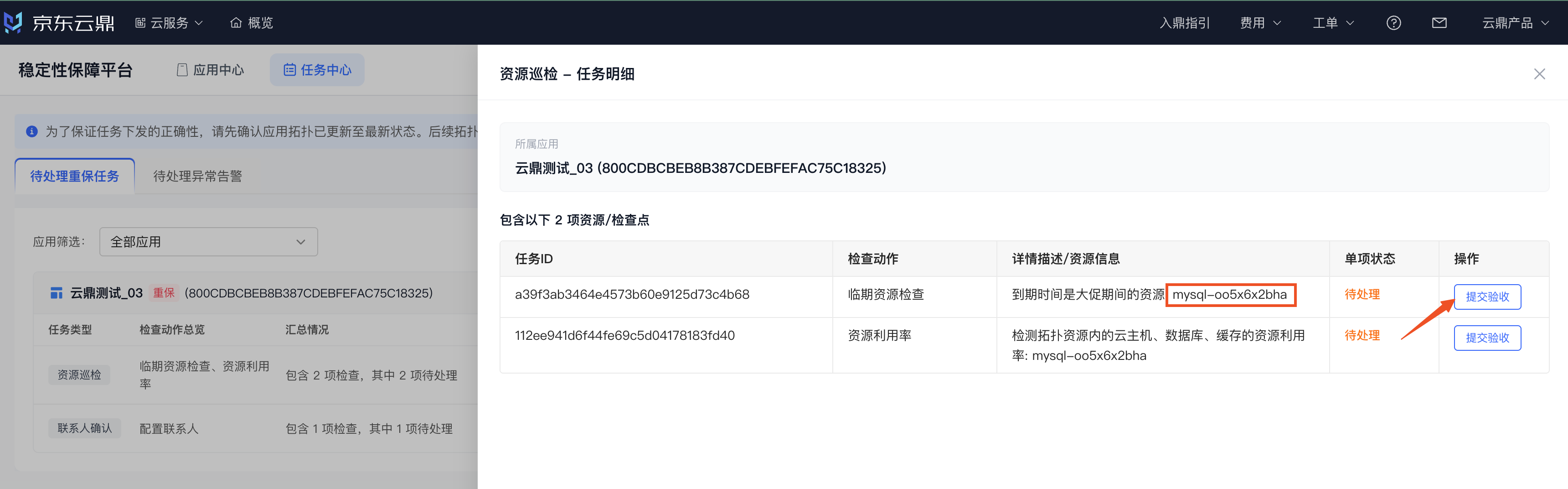The width and height of the screenshot is (1568, 489).
Task: Switch to 应用中心 tab
Action: click(210, 70)
